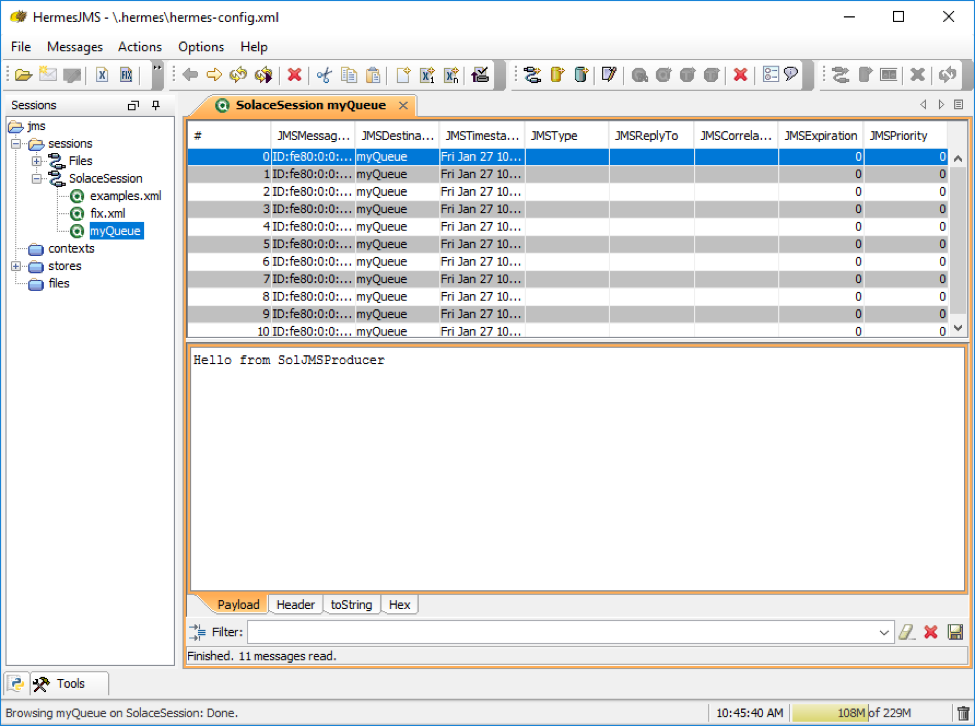This screenshot has width=975, height=726.
Task: Select fix.xml in the session tree
Action: [107, 213]
